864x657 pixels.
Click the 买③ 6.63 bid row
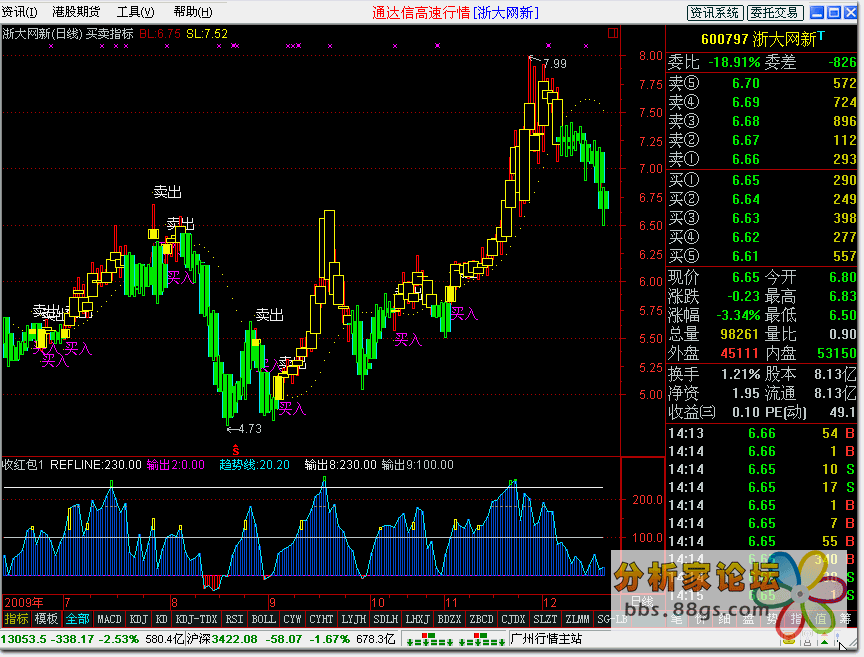tap(762, 218)
